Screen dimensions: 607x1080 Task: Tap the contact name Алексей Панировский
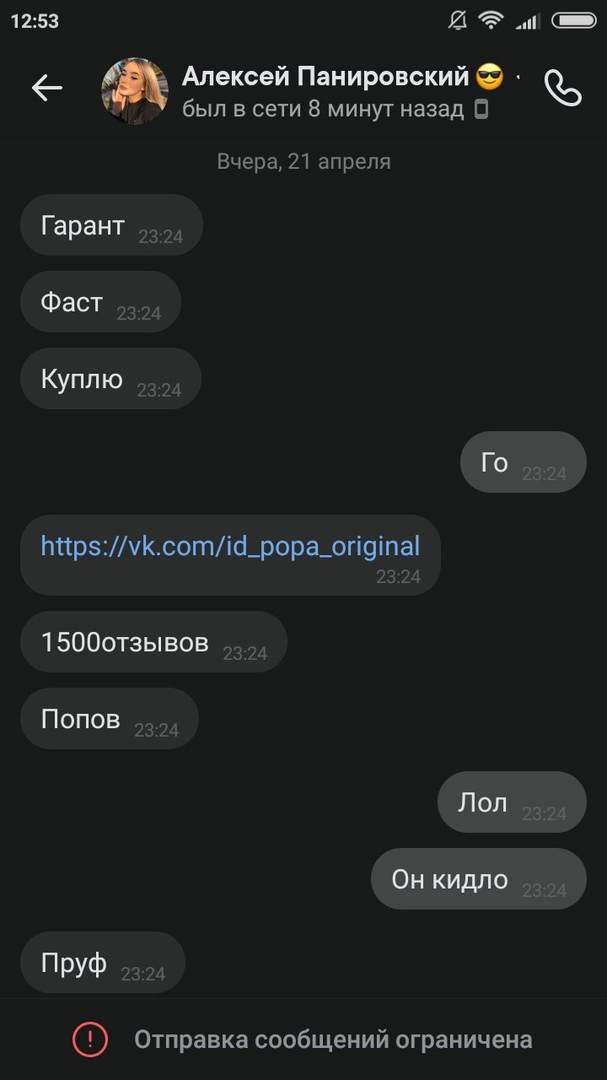(325, 76)
